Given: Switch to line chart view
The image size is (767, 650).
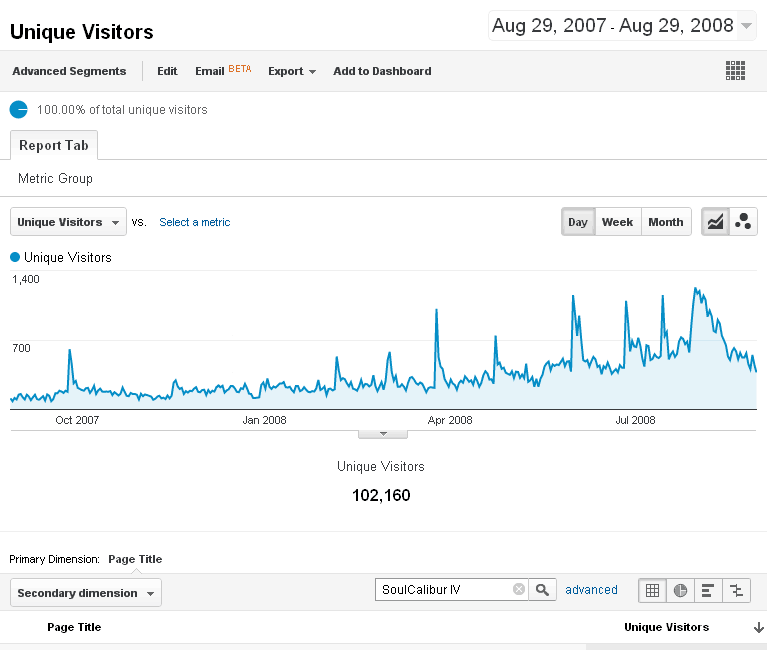Looking at the screenshot, I should 715,222.
